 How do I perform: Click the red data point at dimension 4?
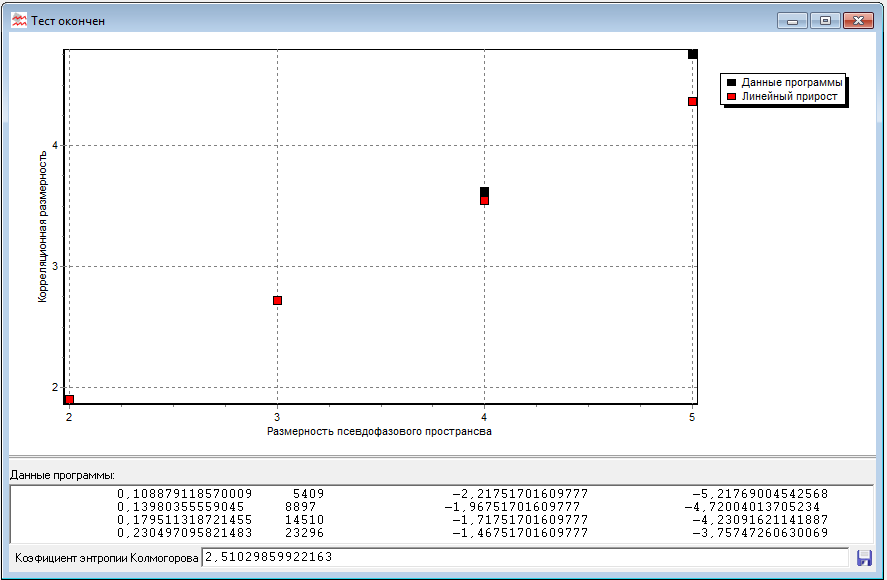tap(484, 201)
